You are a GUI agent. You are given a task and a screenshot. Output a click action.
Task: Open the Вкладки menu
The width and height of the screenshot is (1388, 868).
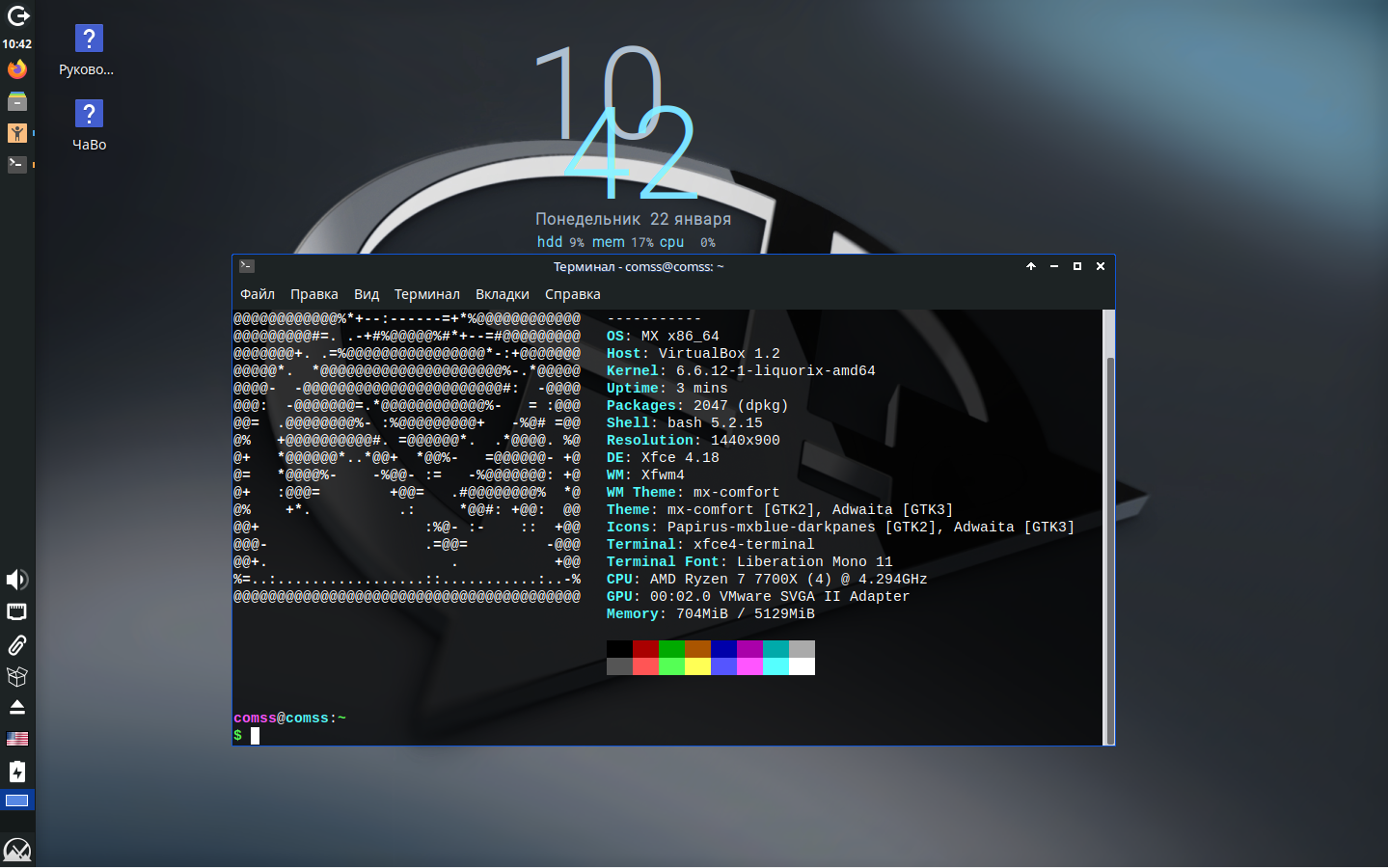[x=503, y=294]
